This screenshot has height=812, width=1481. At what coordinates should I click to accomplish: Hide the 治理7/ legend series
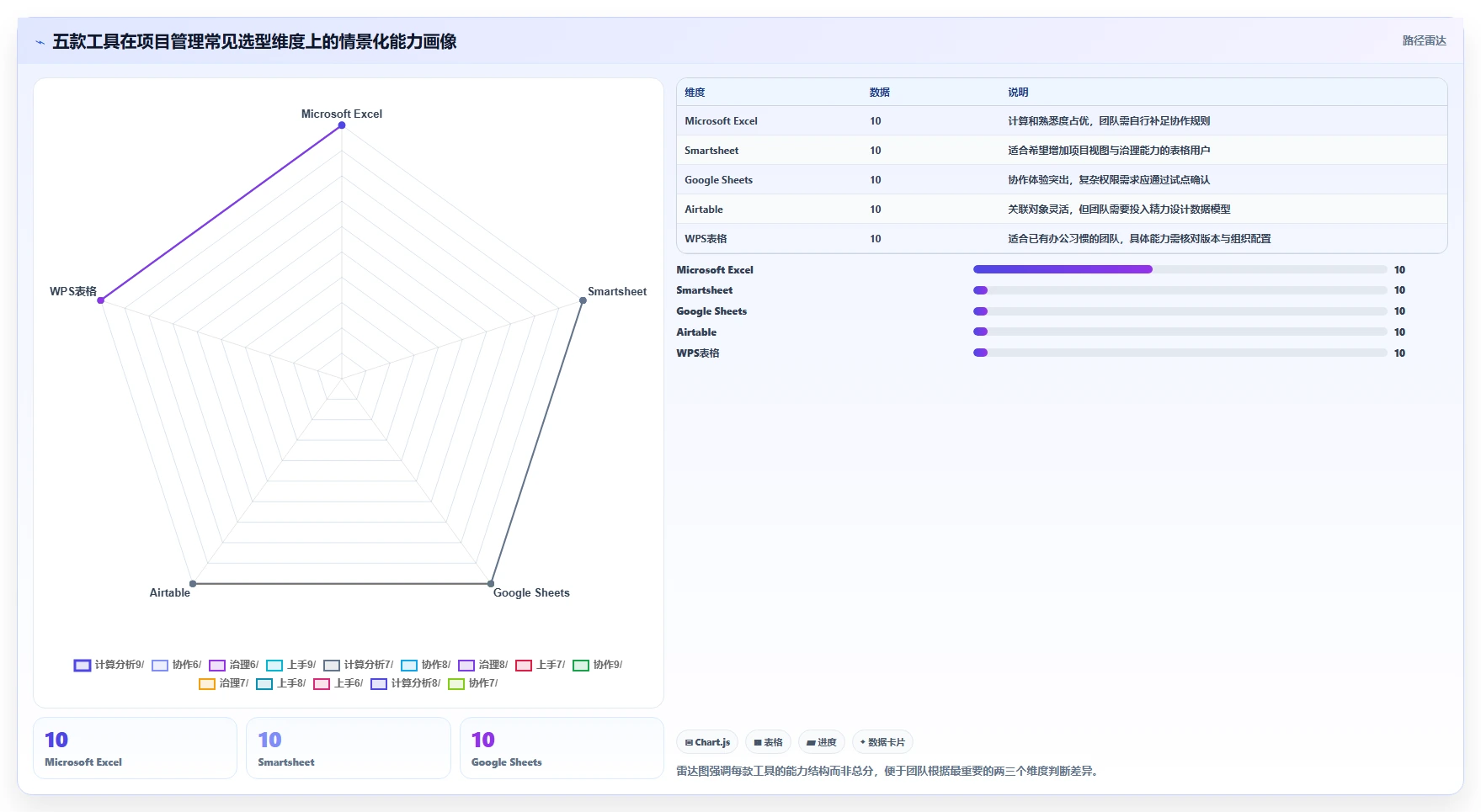223,683
